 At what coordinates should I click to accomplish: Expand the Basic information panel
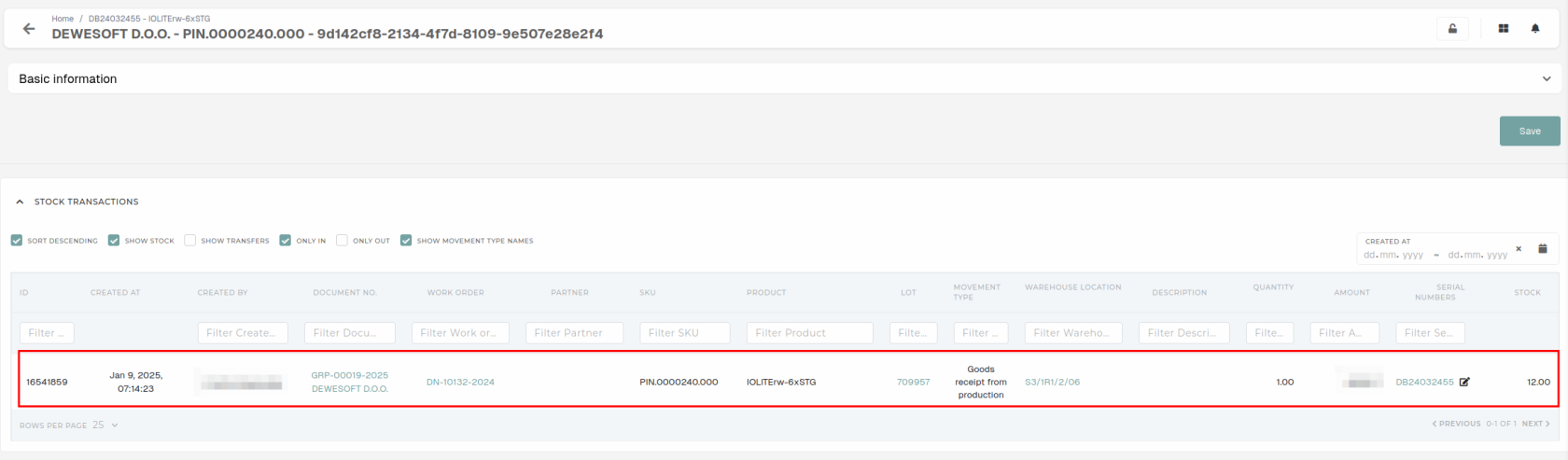pos(784,78)
